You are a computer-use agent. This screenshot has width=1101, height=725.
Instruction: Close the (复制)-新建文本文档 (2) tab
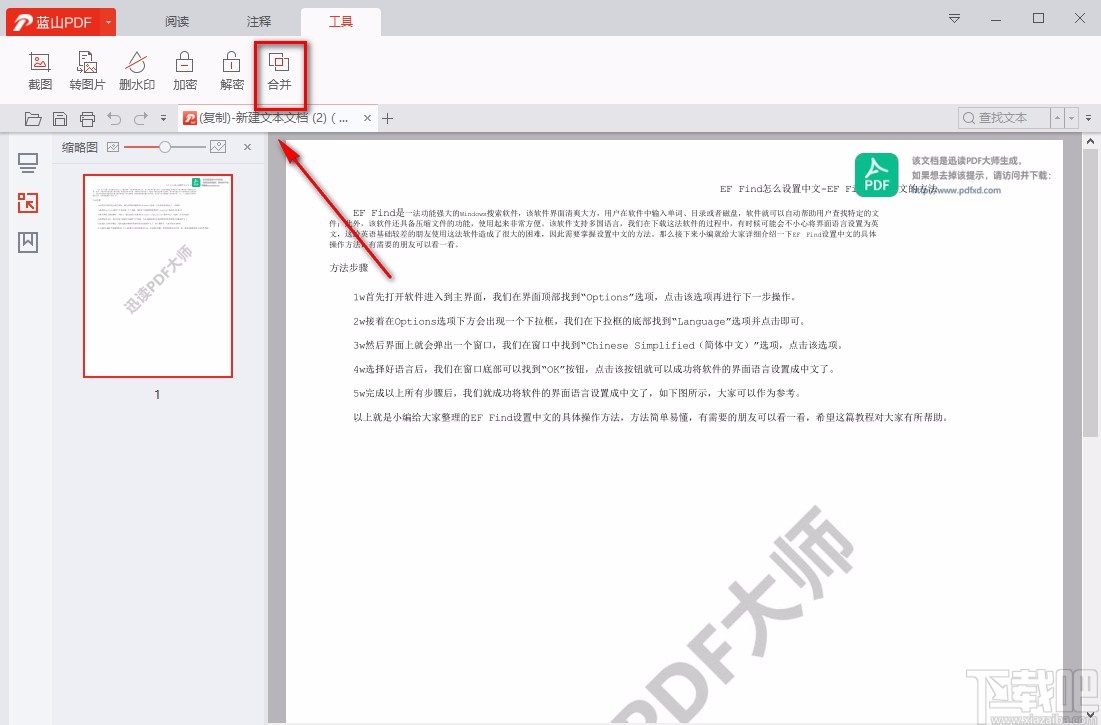click(x=367, y=119)
